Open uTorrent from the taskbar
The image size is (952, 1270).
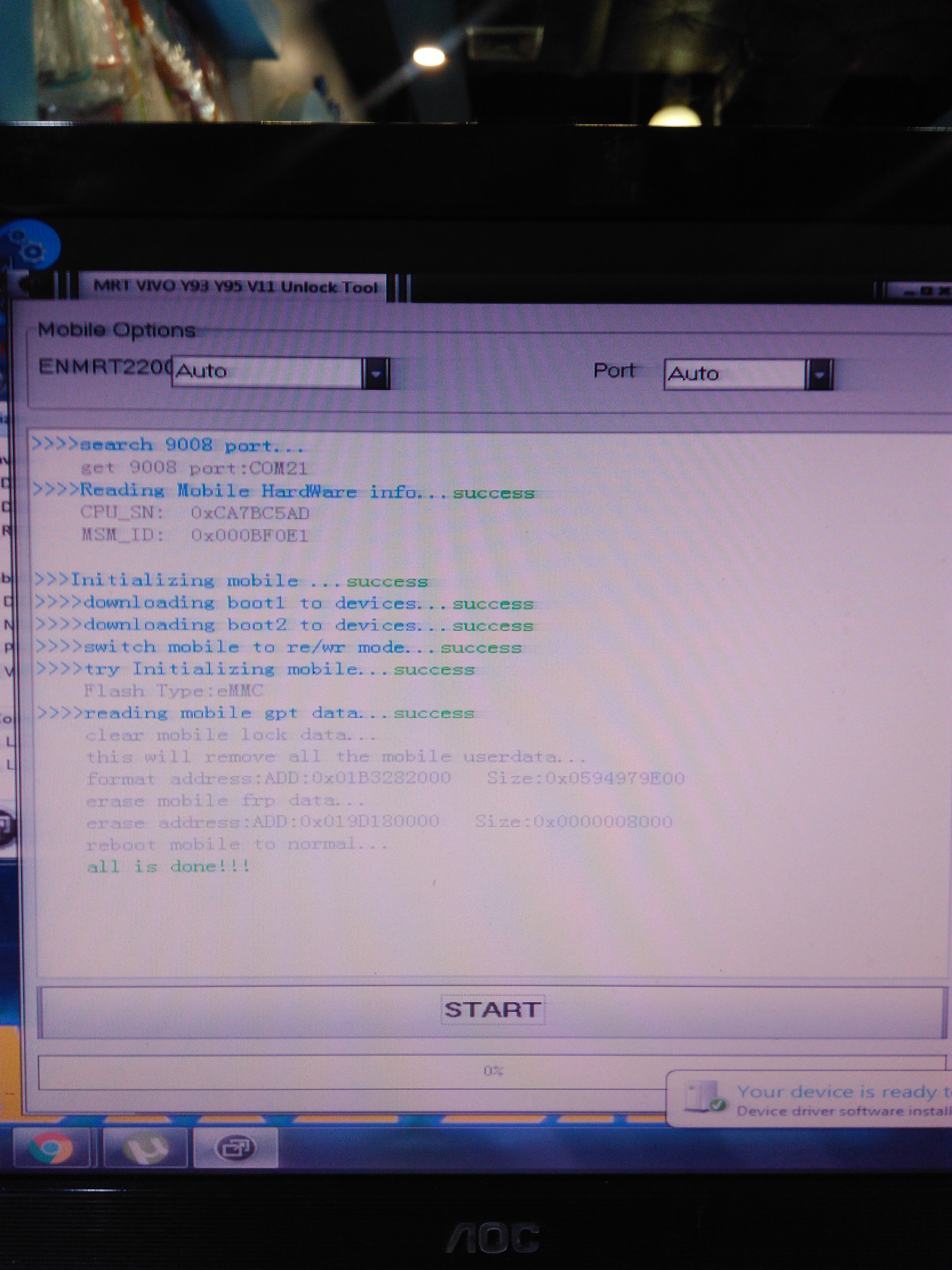[145, 1148]
